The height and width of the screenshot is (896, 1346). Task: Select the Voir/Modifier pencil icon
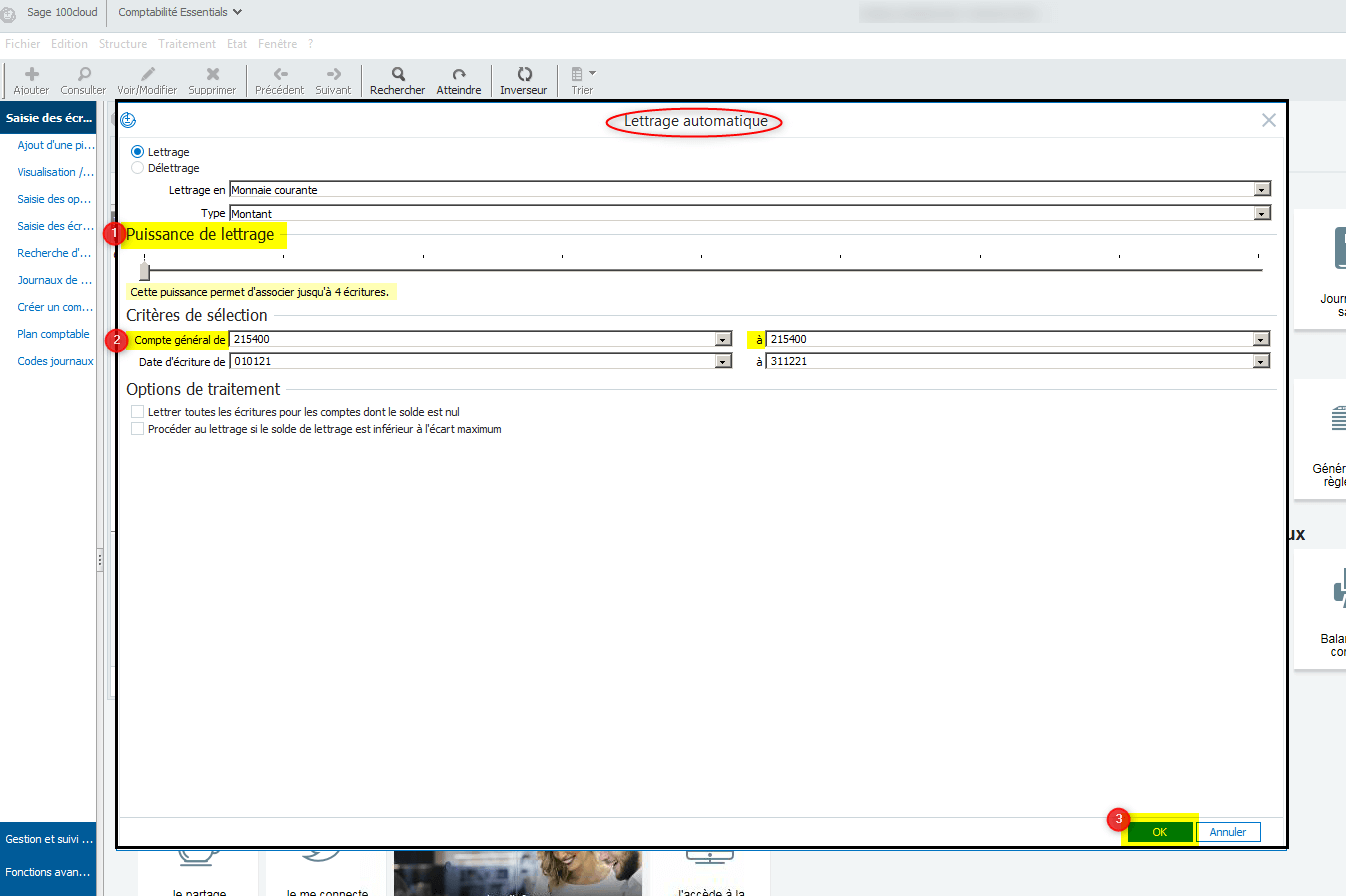pos(147,74)
